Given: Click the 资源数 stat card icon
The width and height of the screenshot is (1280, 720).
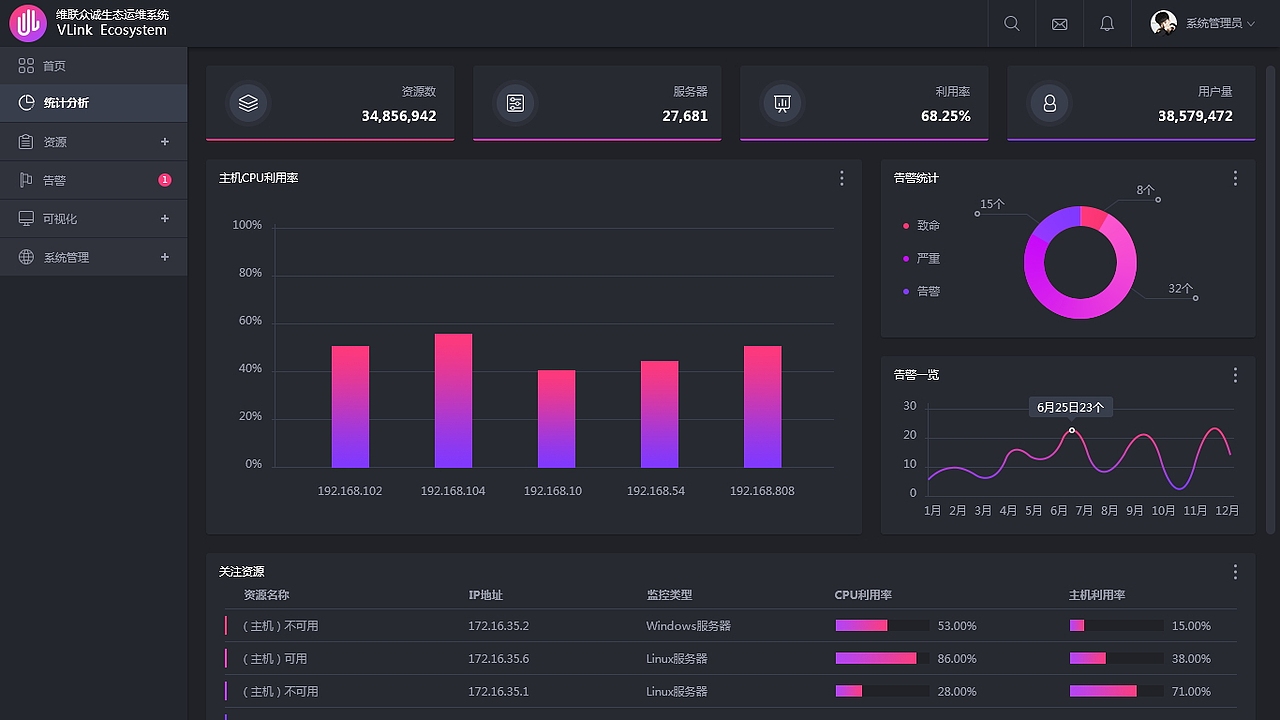Looking at the screenshot, I should [x=248, y=102].
